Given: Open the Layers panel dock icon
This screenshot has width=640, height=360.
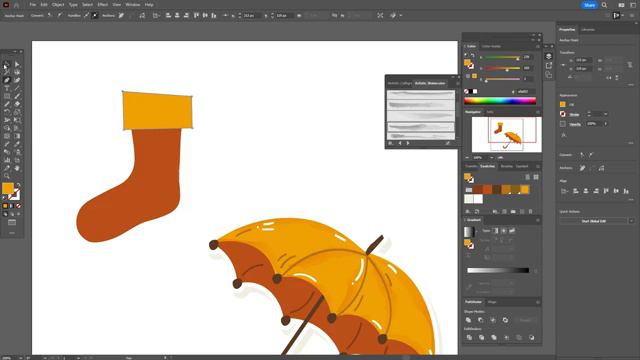Looking at the screenshot, I should tap(549, 56).
